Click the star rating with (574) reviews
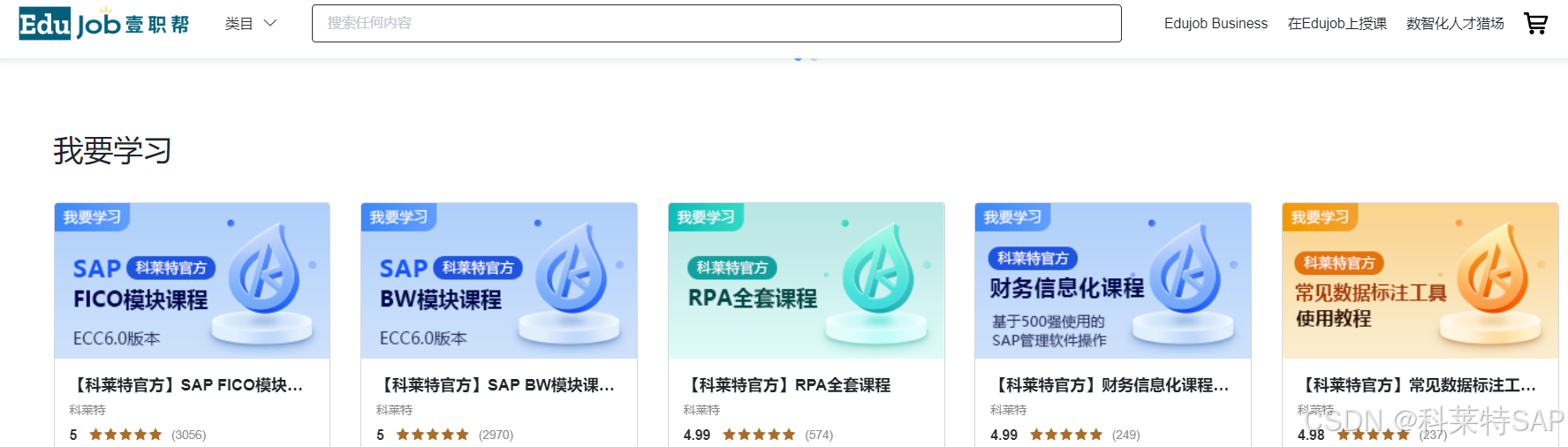This screenshot has width=1568, height=447. 759,435
